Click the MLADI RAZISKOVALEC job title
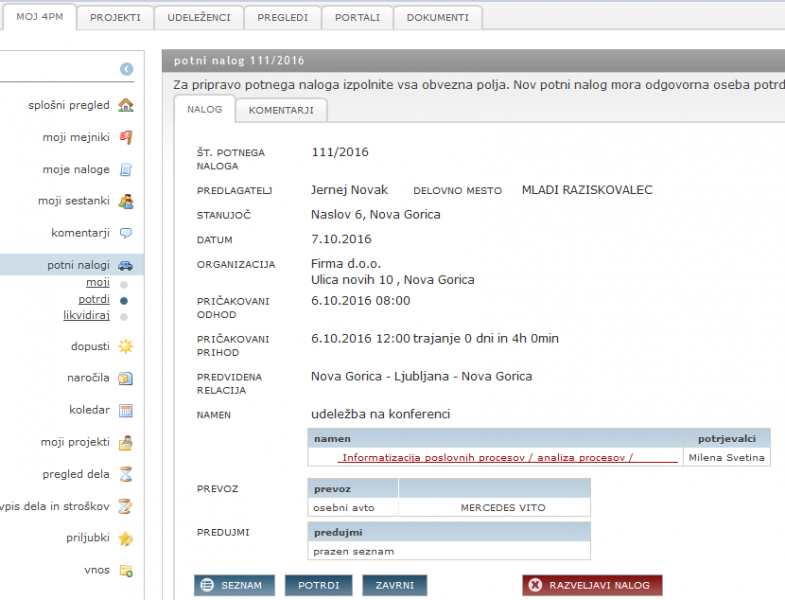785x600 pixels. pos(587,190)
